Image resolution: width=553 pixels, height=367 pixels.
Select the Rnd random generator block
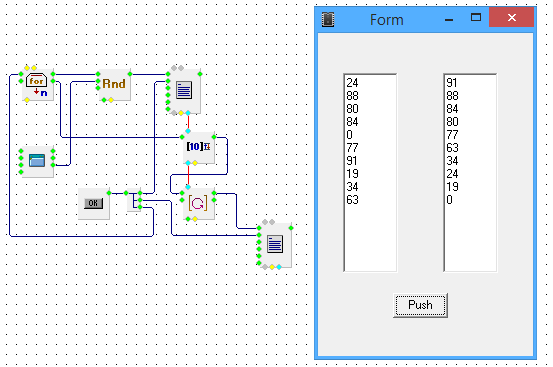pos(114,84)
